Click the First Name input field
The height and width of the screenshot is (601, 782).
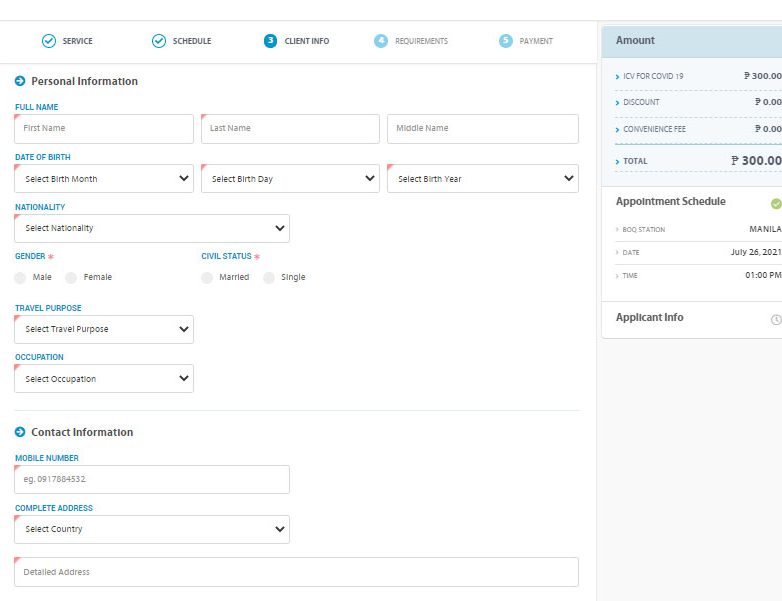click(104, 128)
